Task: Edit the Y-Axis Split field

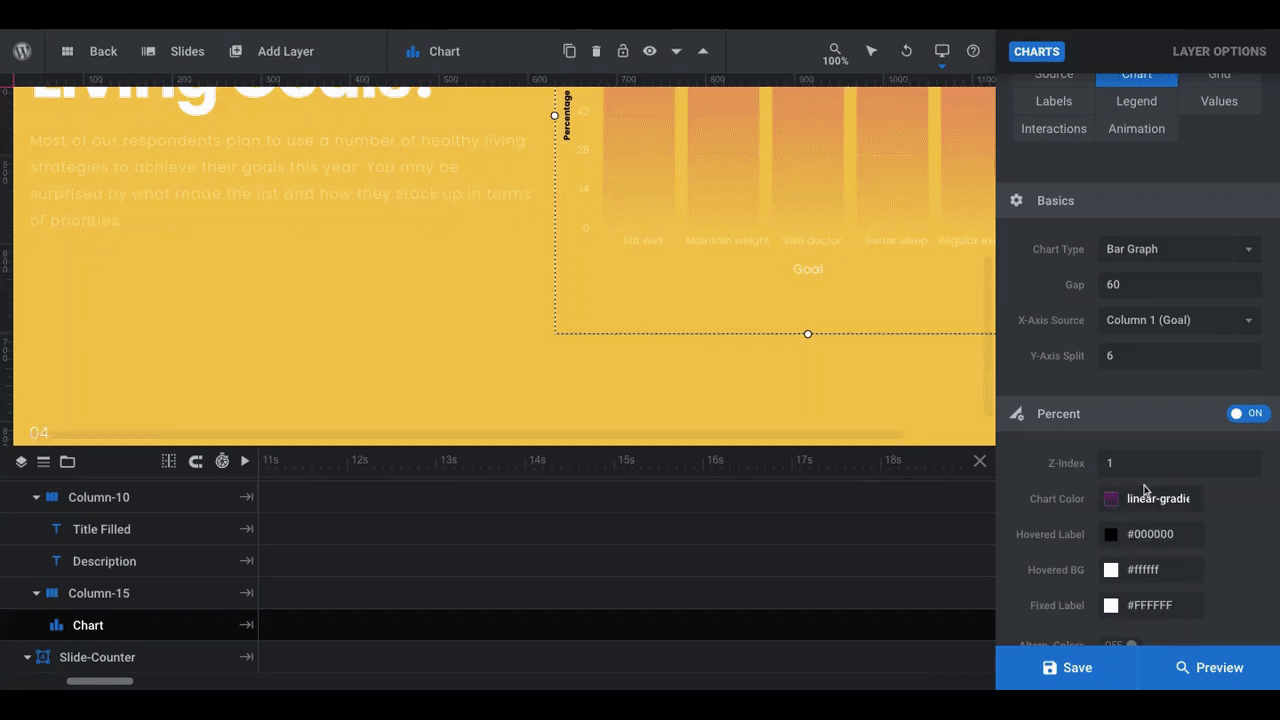Action: click(1180, 356)
